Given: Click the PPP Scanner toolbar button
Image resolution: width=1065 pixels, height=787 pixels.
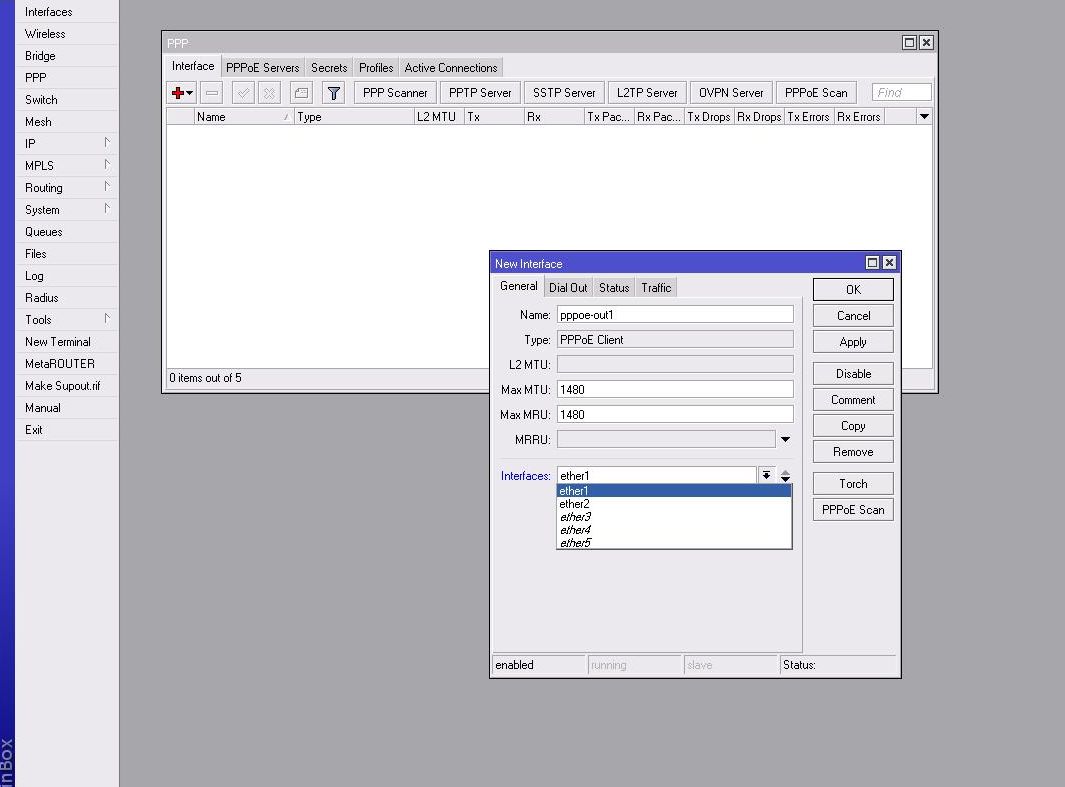Looking at the screenshot, I should click(395, 92).
